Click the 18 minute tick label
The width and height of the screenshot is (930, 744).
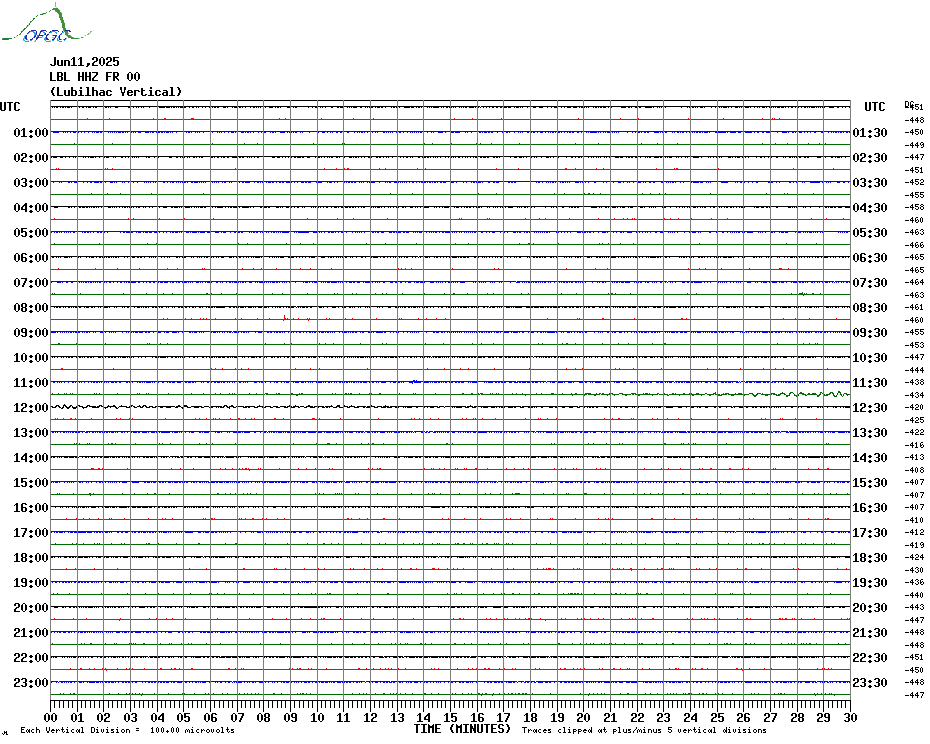(530, 717)
